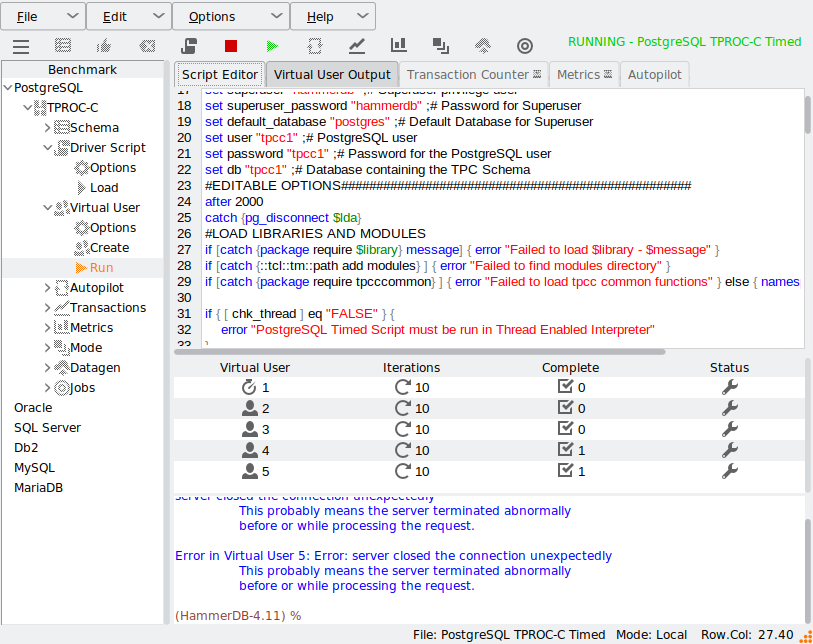Image resolution: width=813 pixels, height=644 pixels.
Task: Click the hamburger menu toolbar icon
Action: (x=21, y=47)
